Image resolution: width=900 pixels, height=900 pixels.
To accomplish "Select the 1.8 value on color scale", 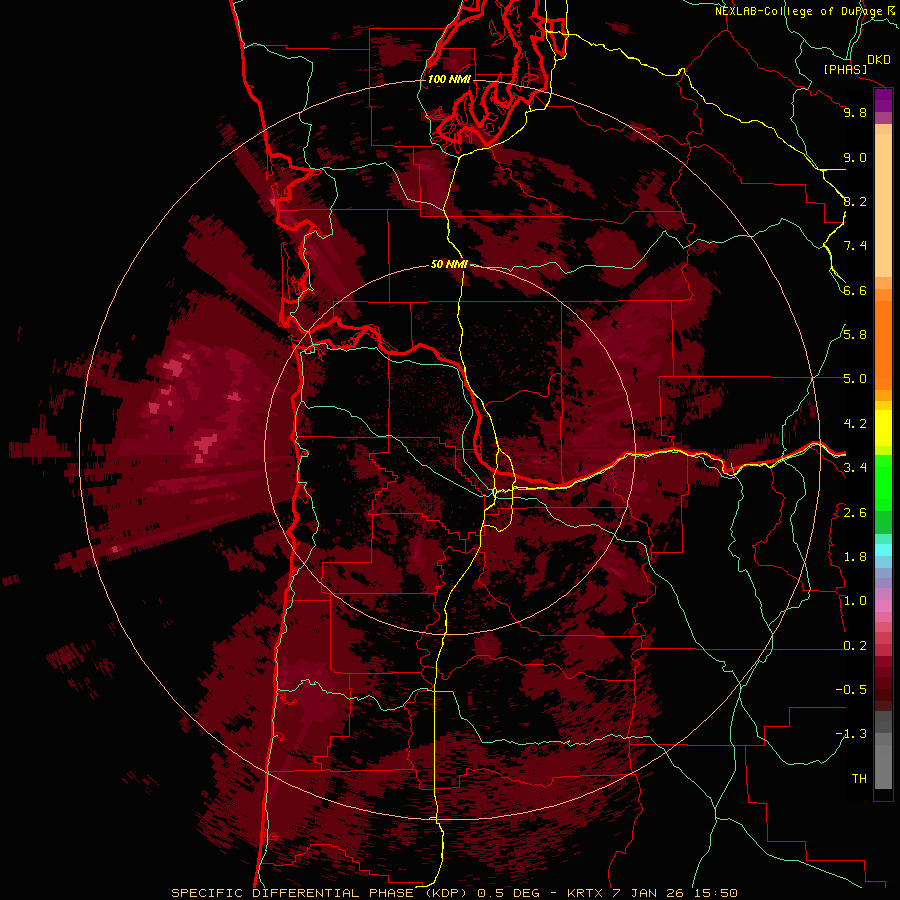I will pos(855,557).
